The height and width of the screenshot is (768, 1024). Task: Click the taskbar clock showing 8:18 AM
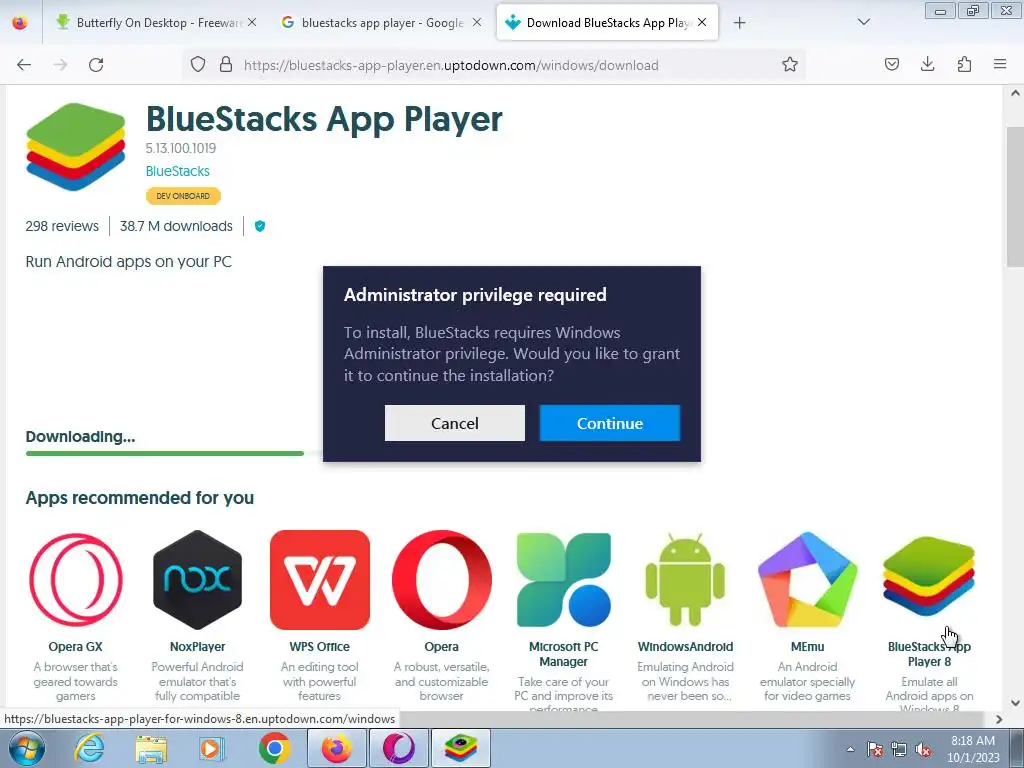972,749
